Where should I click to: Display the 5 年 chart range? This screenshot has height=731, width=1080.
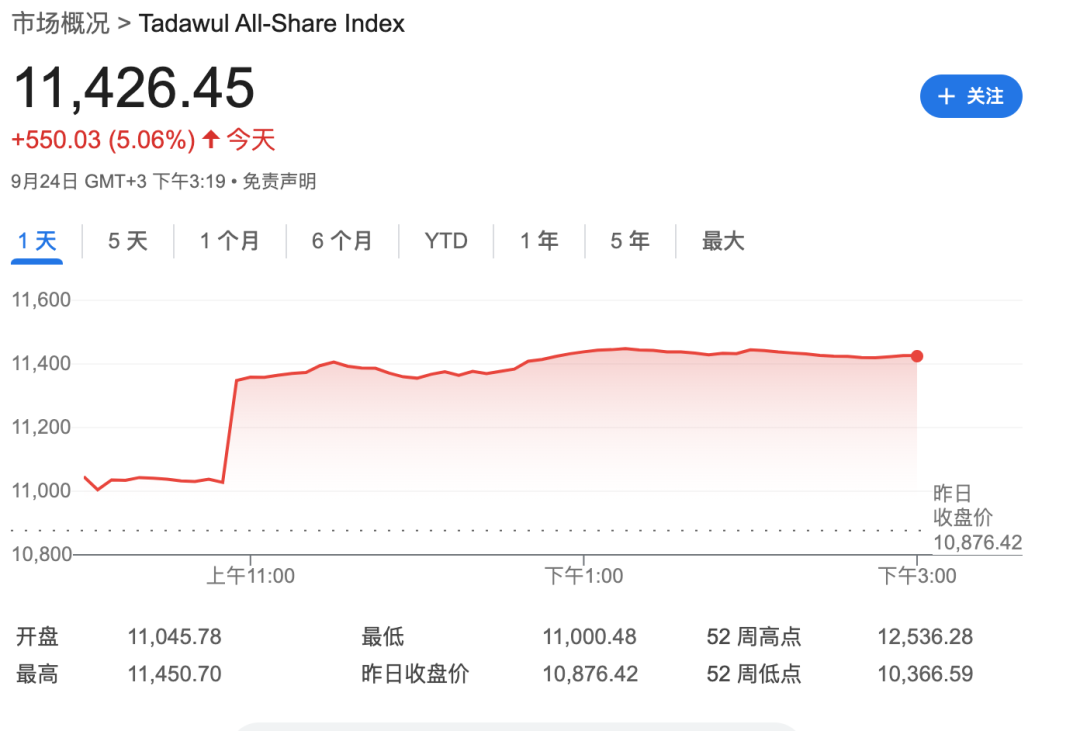pos(630,241)
